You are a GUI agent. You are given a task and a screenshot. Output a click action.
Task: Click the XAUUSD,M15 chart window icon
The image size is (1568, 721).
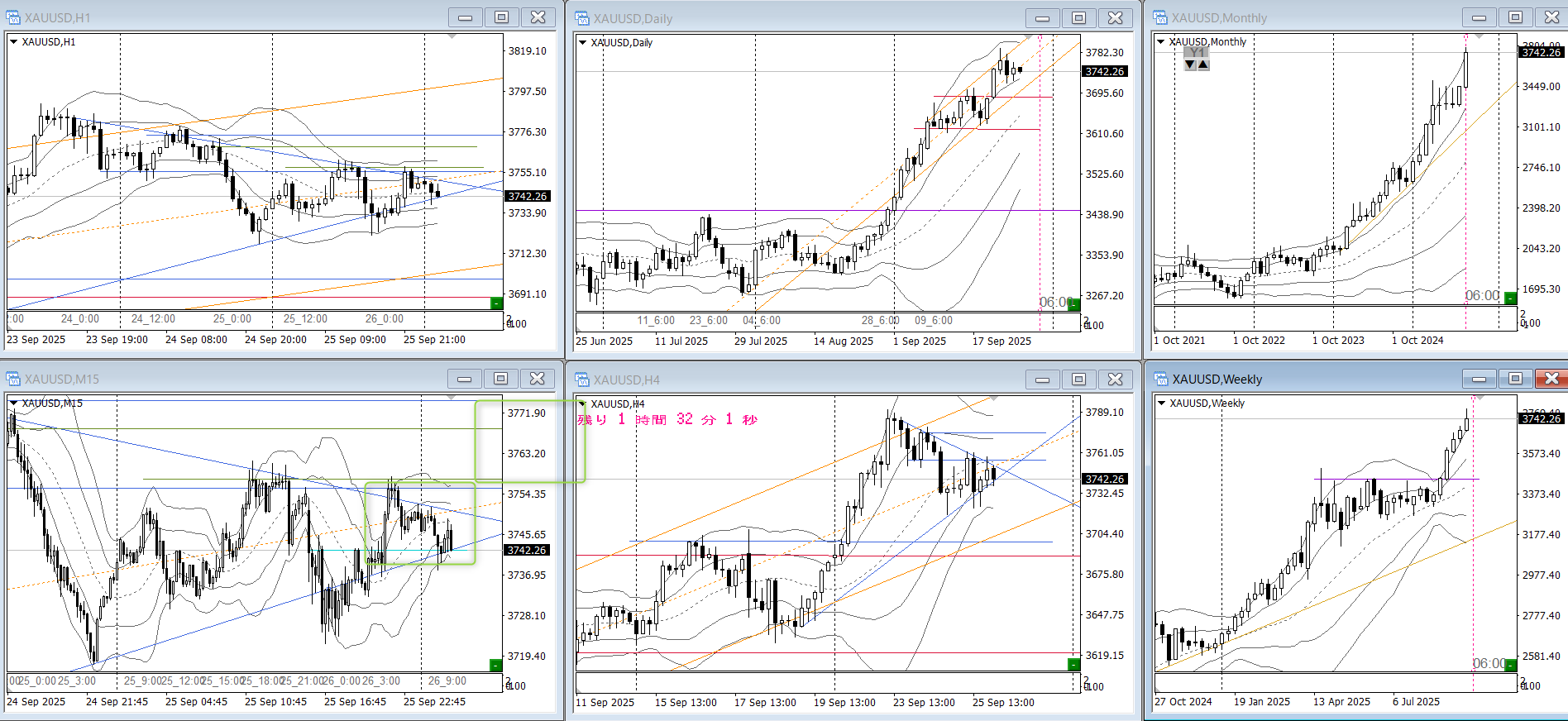pos(13,379)
